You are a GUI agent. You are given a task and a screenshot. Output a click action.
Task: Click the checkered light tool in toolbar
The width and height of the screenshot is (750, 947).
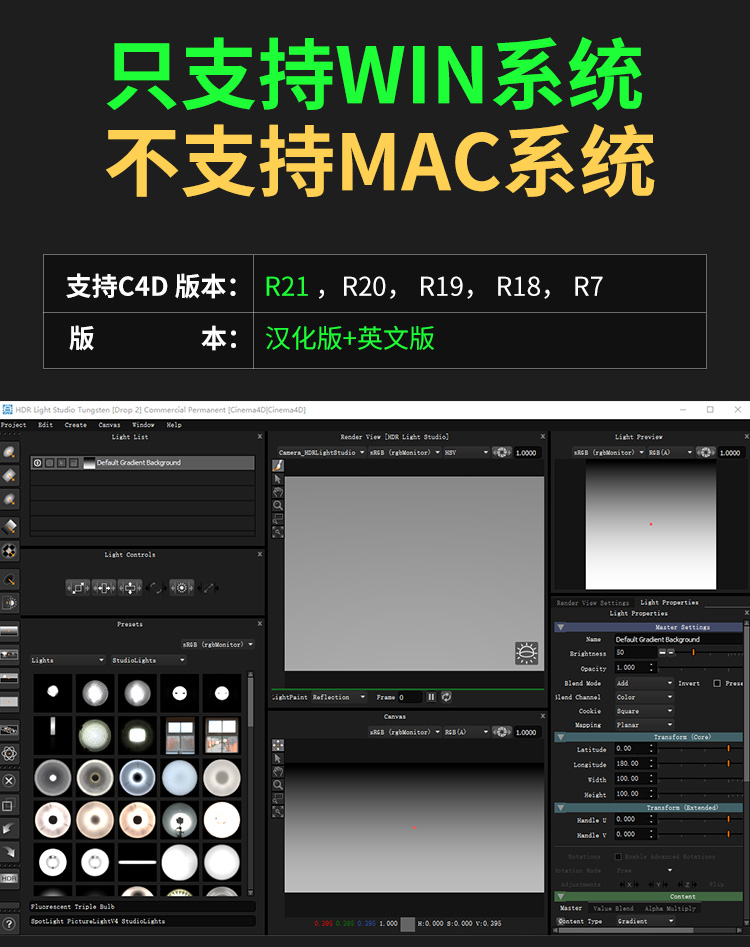(9, 551)
